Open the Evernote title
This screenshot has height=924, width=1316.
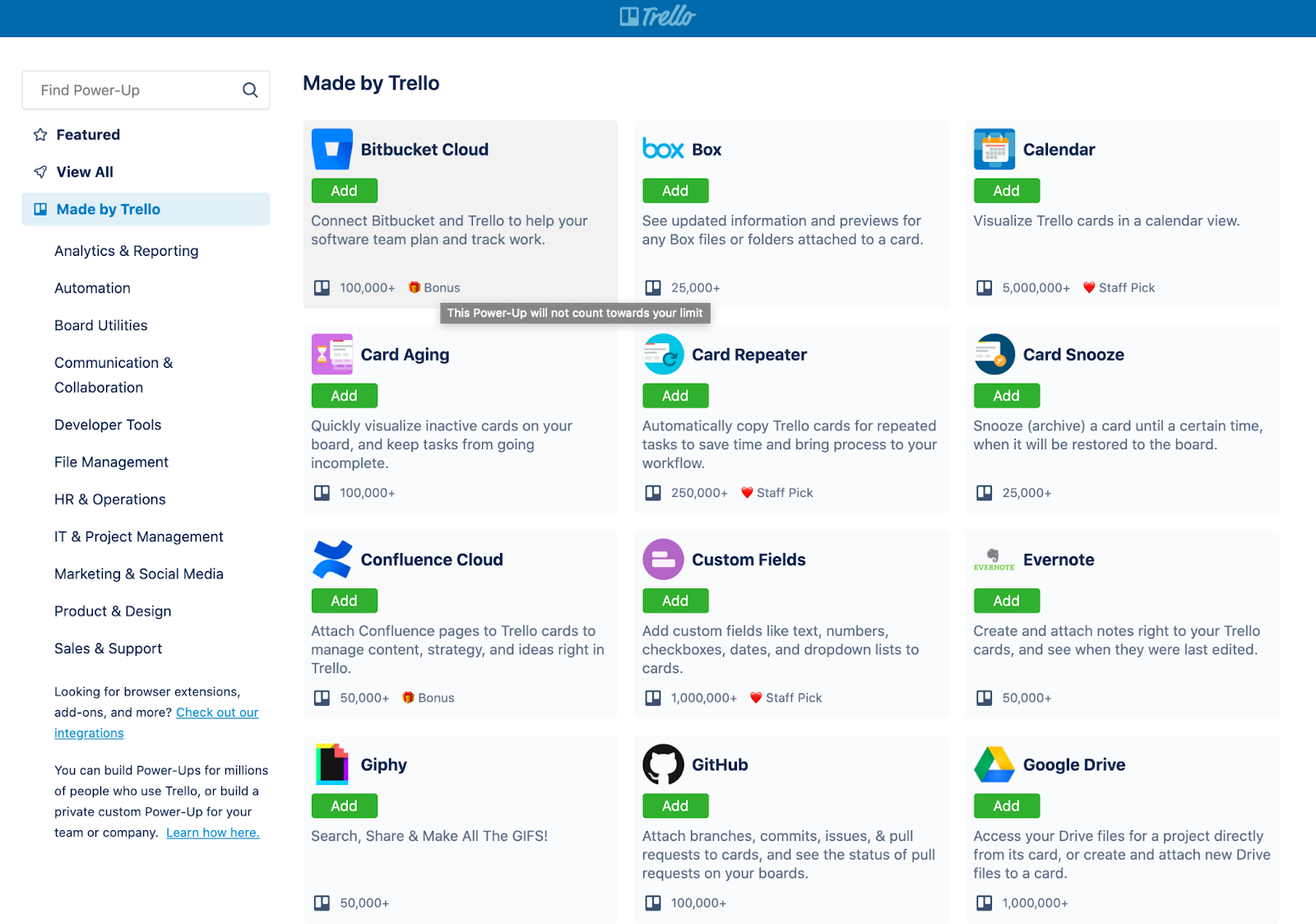tap(1059, 560)
